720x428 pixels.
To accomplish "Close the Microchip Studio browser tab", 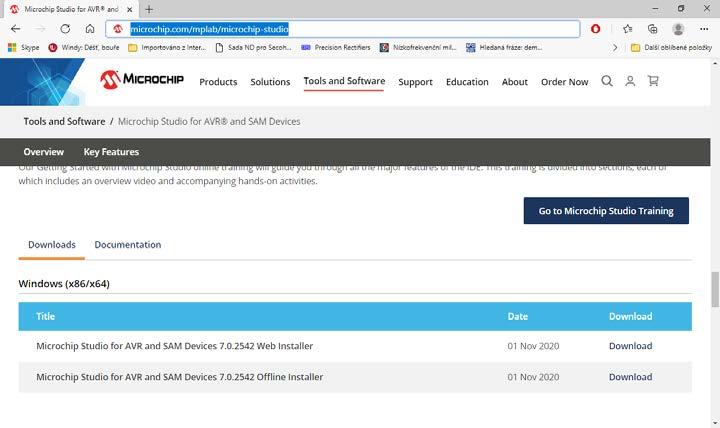I will (129, 9).
